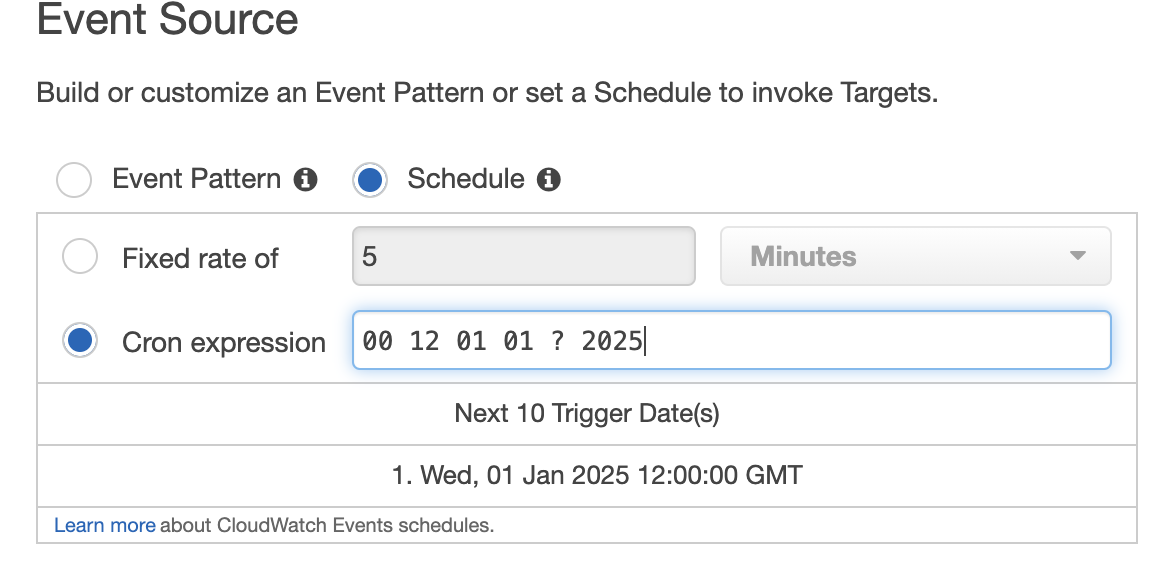Image resolution: width=1170 pixels, height=566 pixels.
Task: Click the "Fixed rate of" label
Action: tap(200, 259)
